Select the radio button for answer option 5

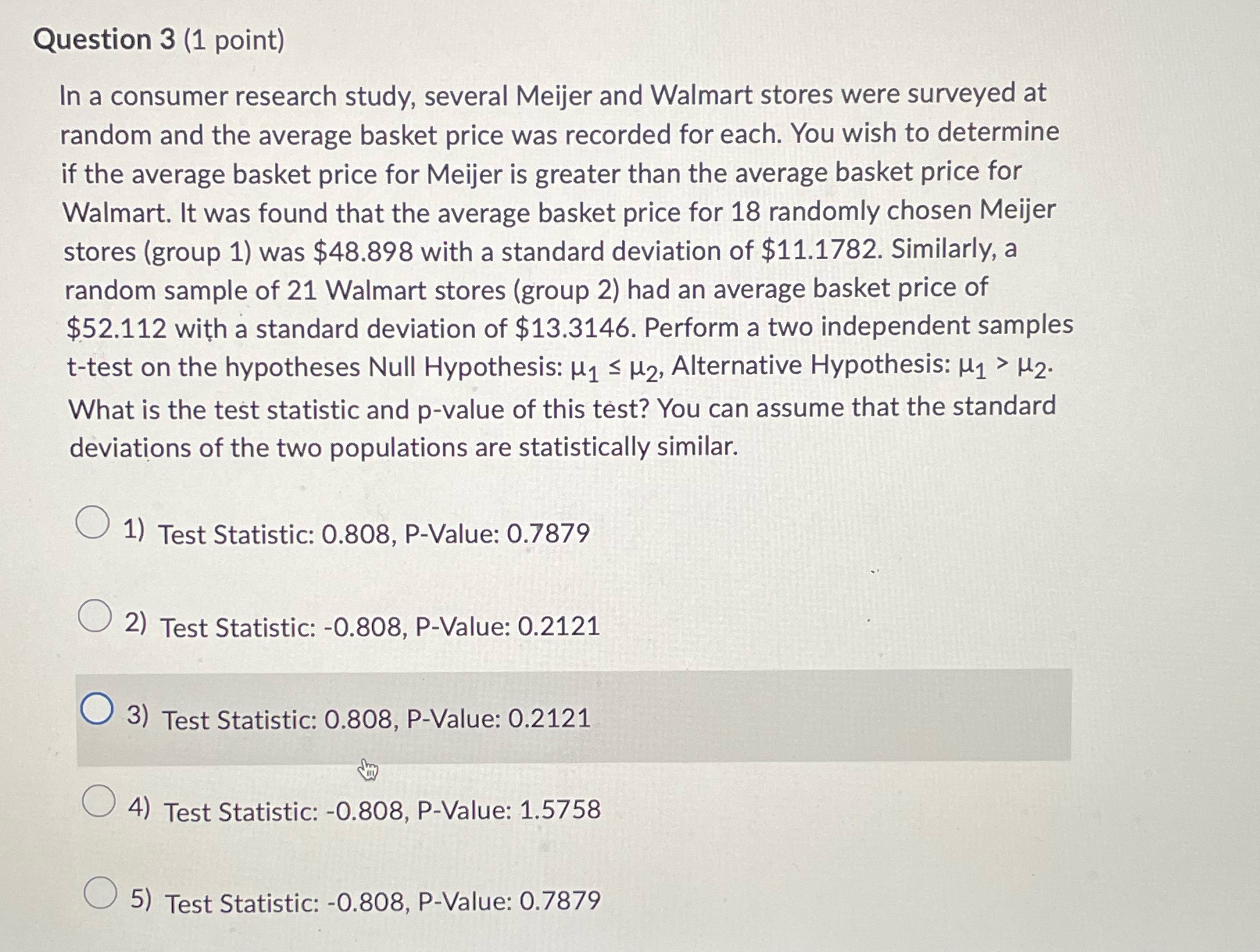point(101,894)
